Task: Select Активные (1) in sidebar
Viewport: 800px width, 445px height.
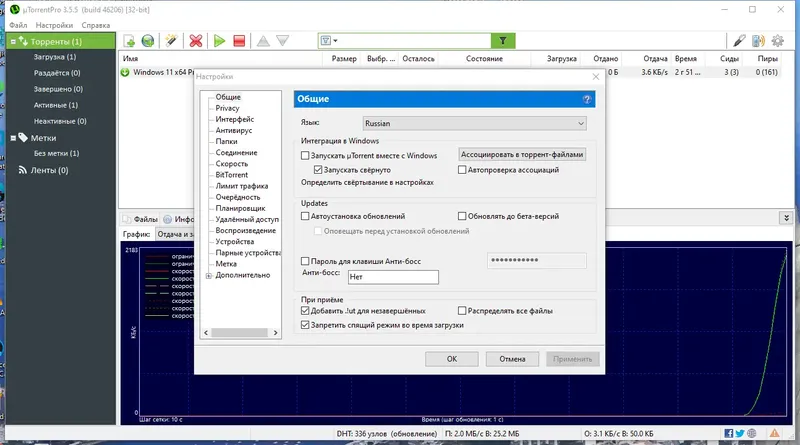Action: click(x=56, y=105)
